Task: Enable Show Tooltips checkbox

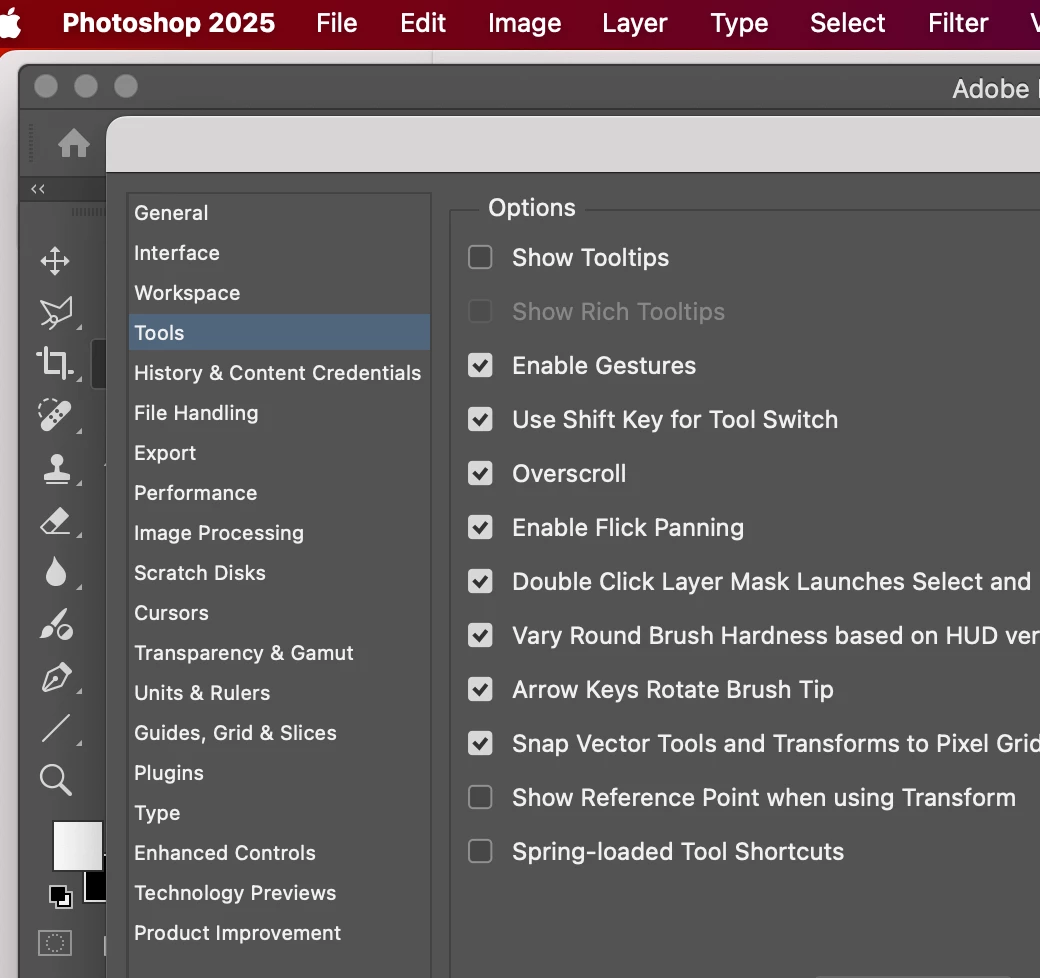Action: coord(480,257)
